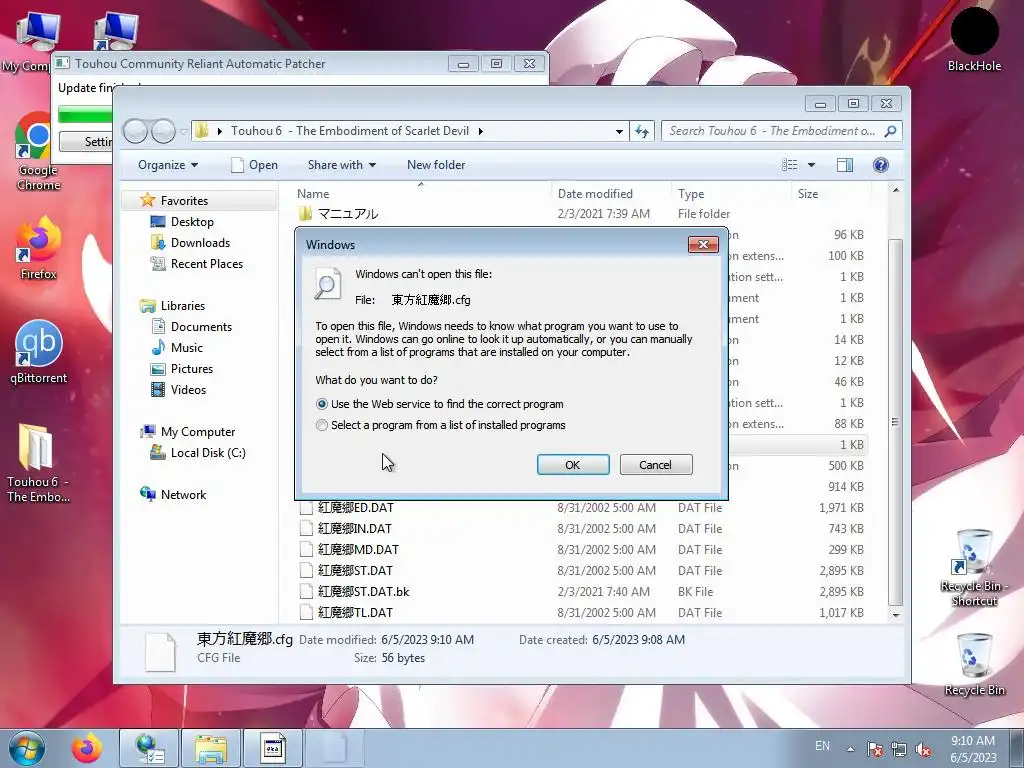The image size is (1024, 768).
Task: Click the Search Touhou 6 search field
Action: click(774, 131)
